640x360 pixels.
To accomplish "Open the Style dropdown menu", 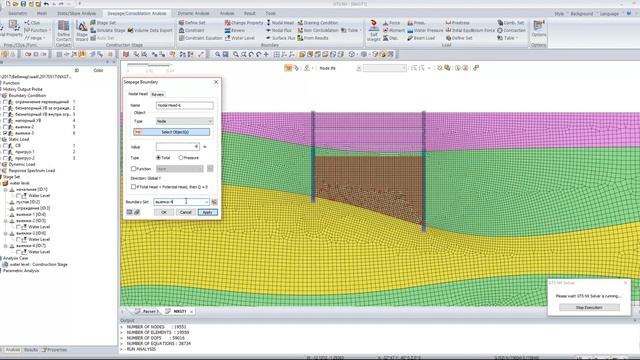I will click(x=560, y=13).
